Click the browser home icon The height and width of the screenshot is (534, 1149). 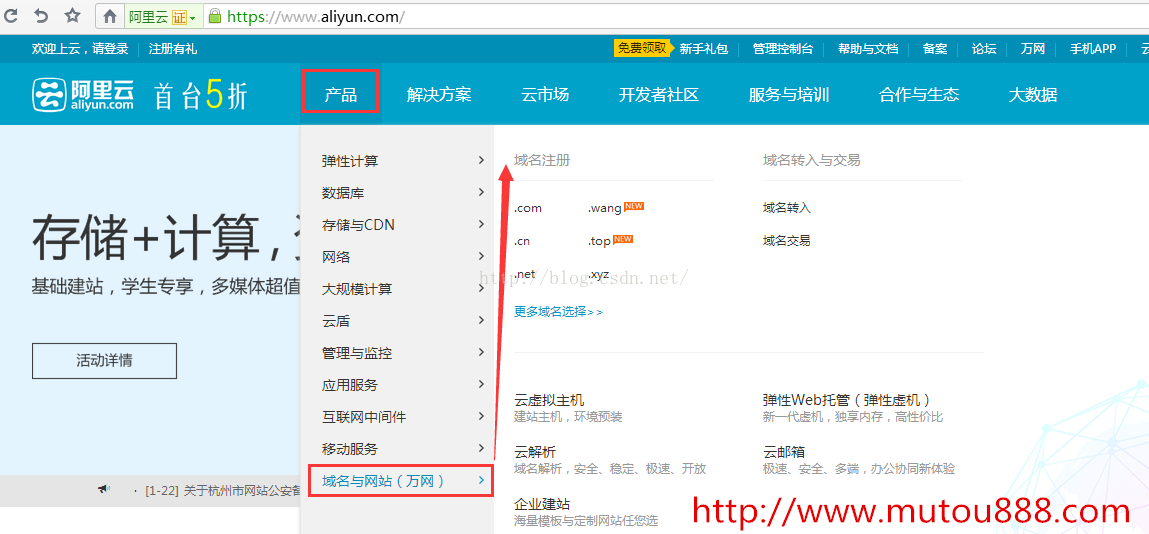109,16
